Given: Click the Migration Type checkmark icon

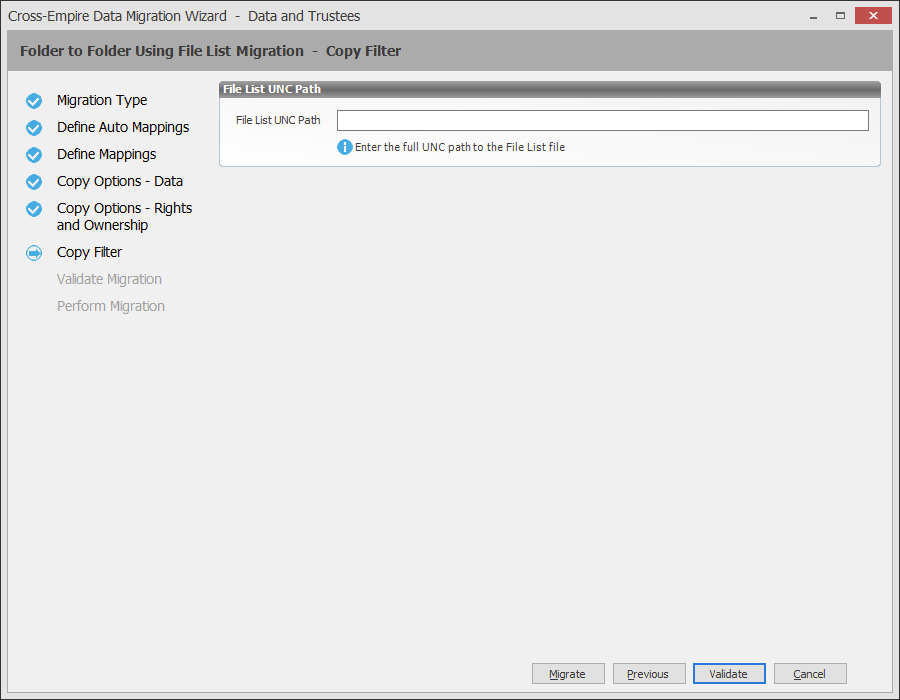Looking at the screenshot, I should (x=34, y=101).
